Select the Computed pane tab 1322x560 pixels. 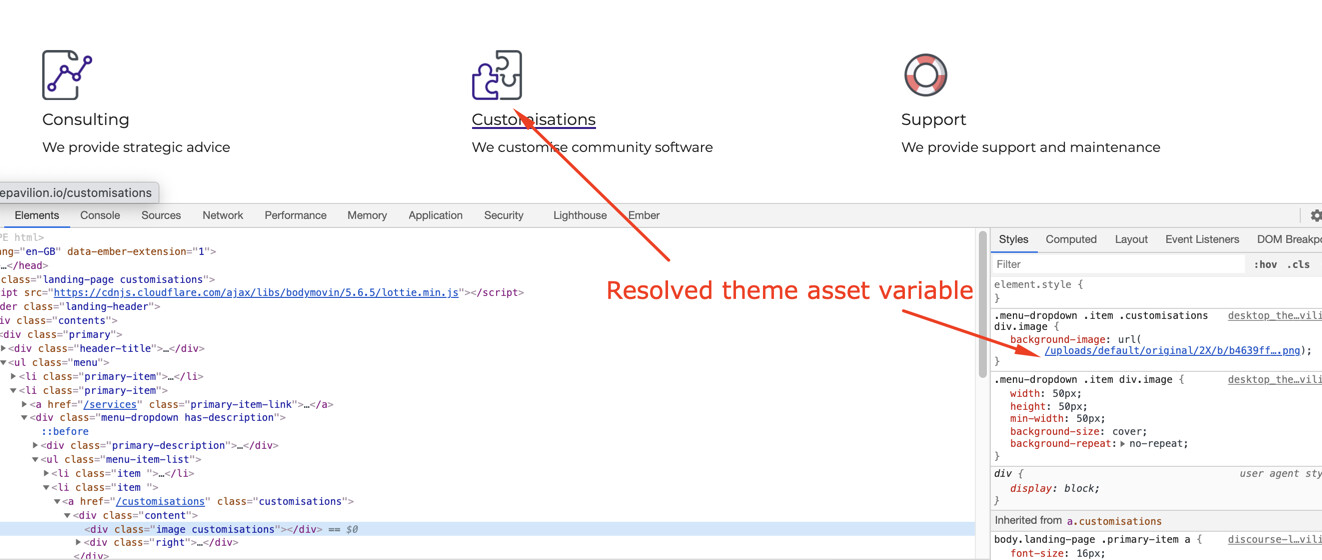[1071, 239]
